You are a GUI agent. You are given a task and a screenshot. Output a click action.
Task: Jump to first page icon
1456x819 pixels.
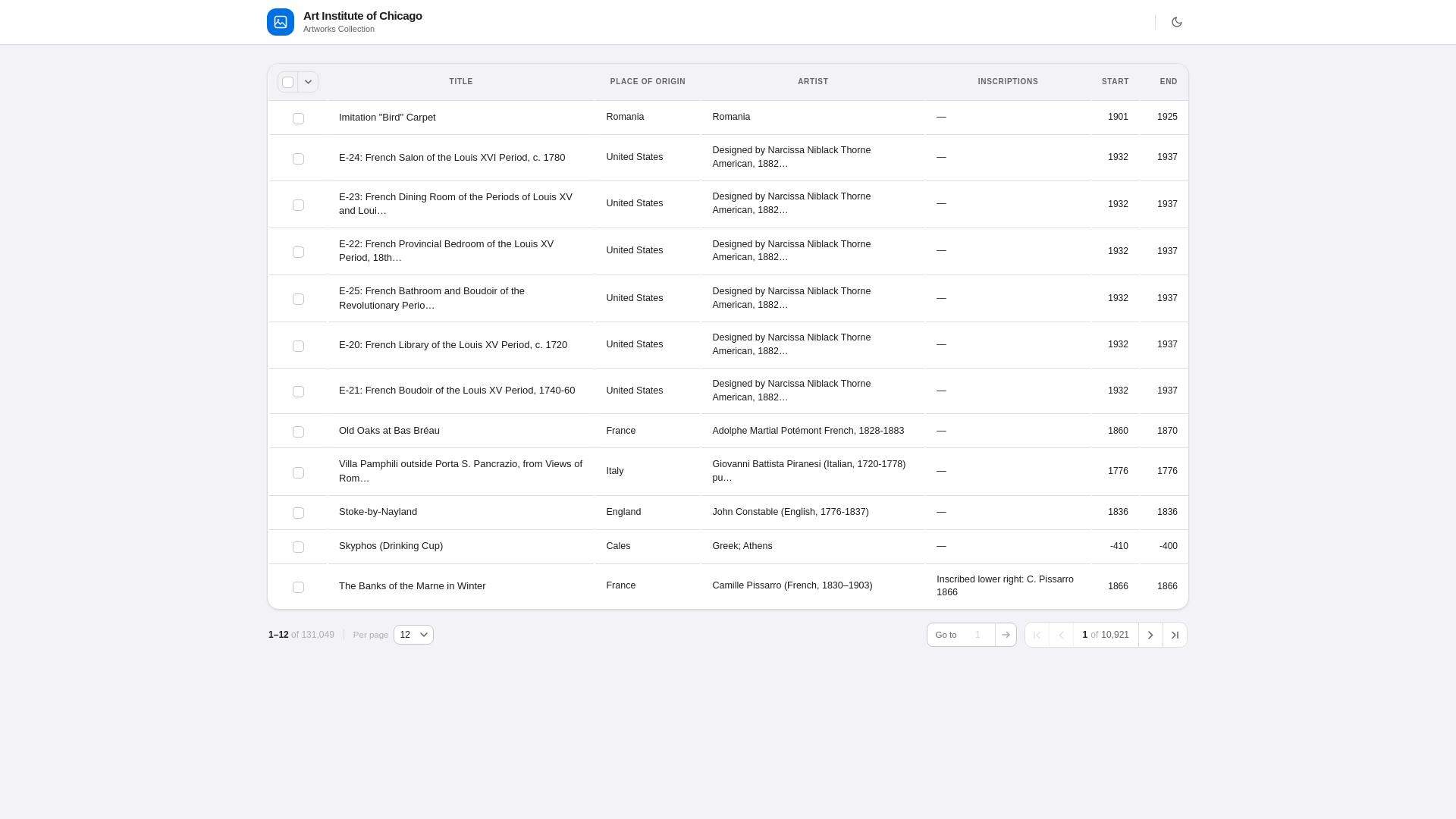[1037, 635]
